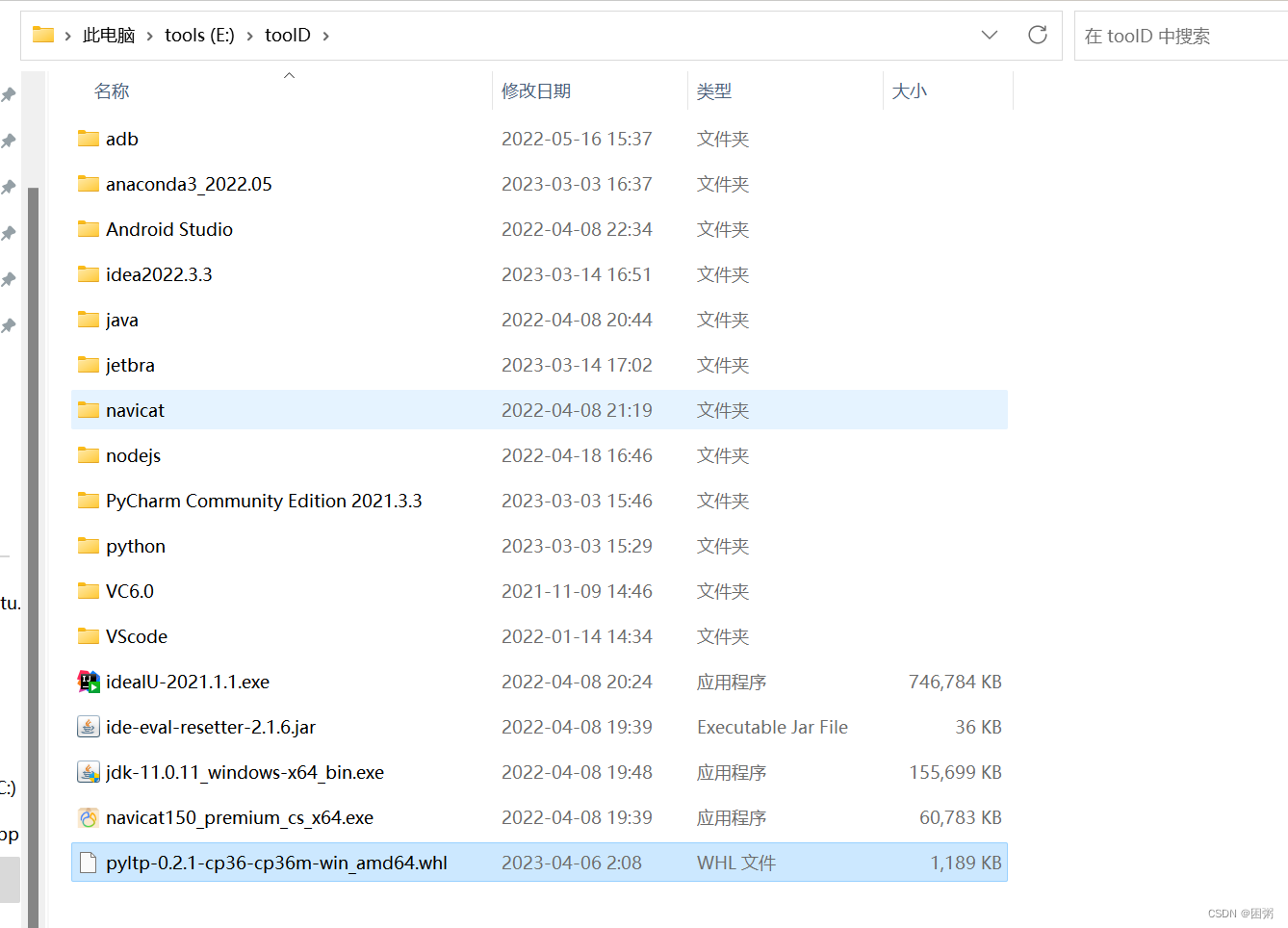This screenshot has width=1288, height=928.
Task: Click the 36 KB size cell
Action: 978,727
